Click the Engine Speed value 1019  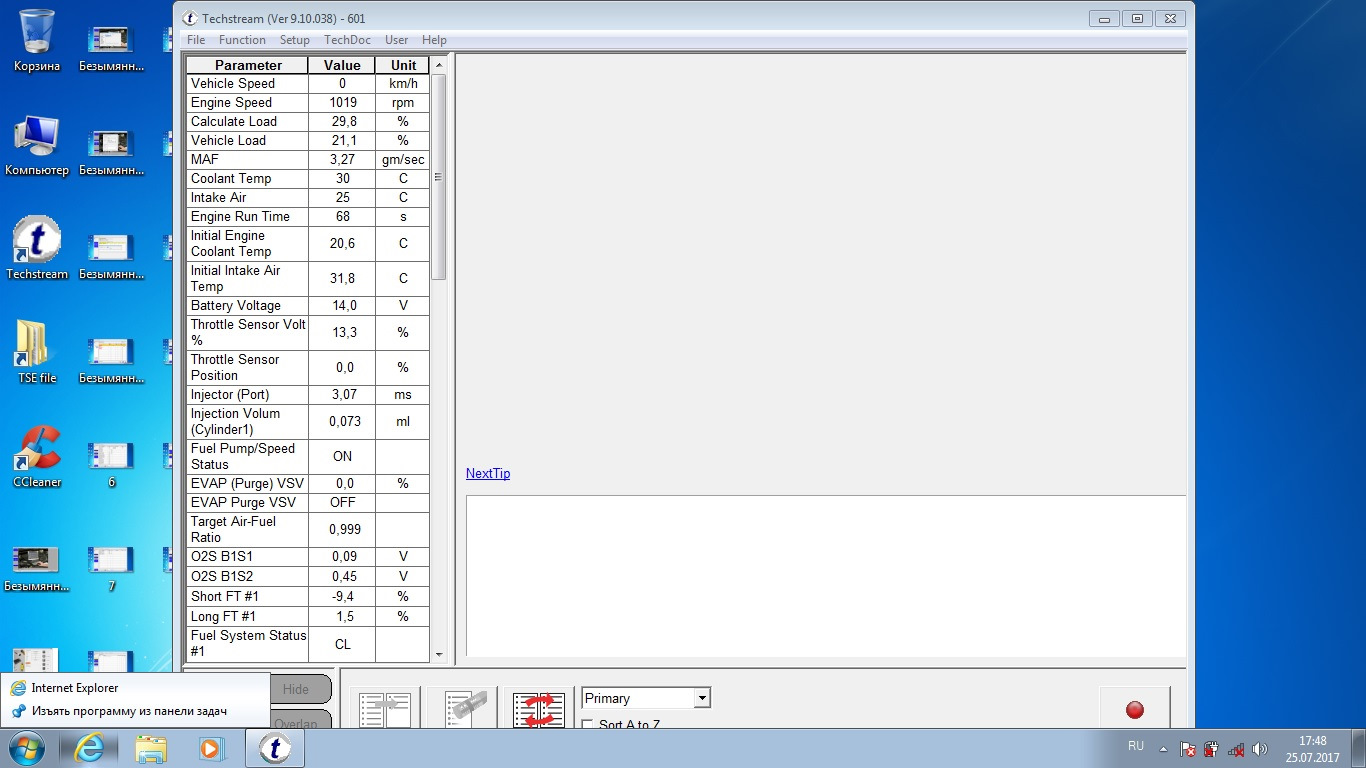coord(342,103)
